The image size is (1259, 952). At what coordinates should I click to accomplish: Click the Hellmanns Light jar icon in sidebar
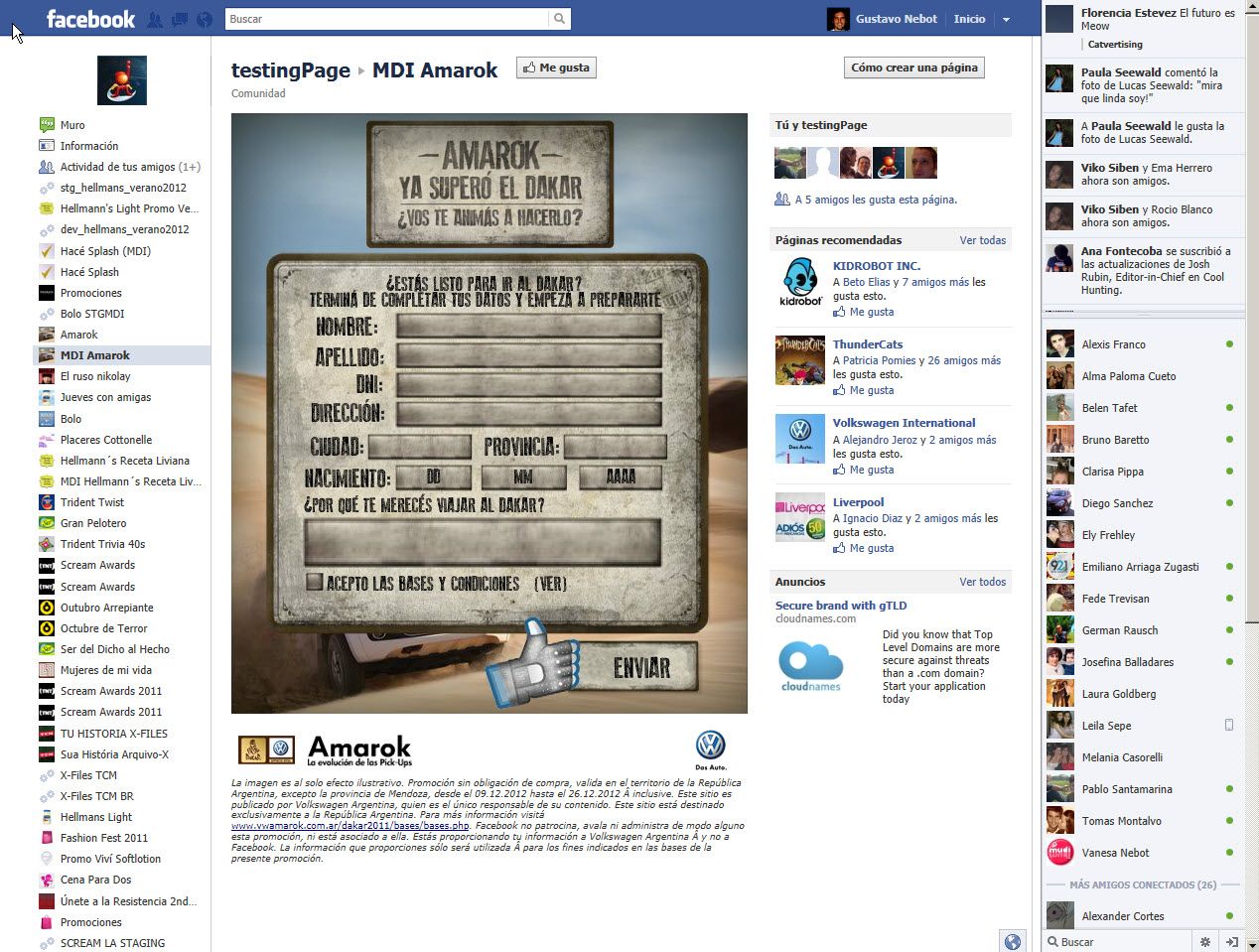click(47, 817)
